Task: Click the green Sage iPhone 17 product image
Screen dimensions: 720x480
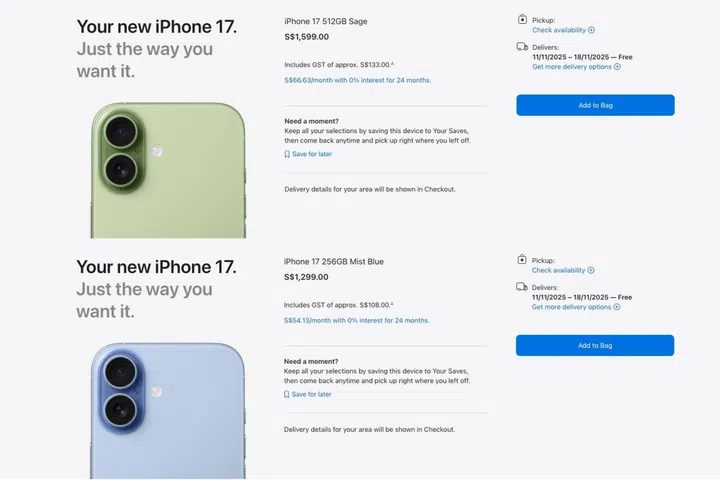Action: (168, 170)
